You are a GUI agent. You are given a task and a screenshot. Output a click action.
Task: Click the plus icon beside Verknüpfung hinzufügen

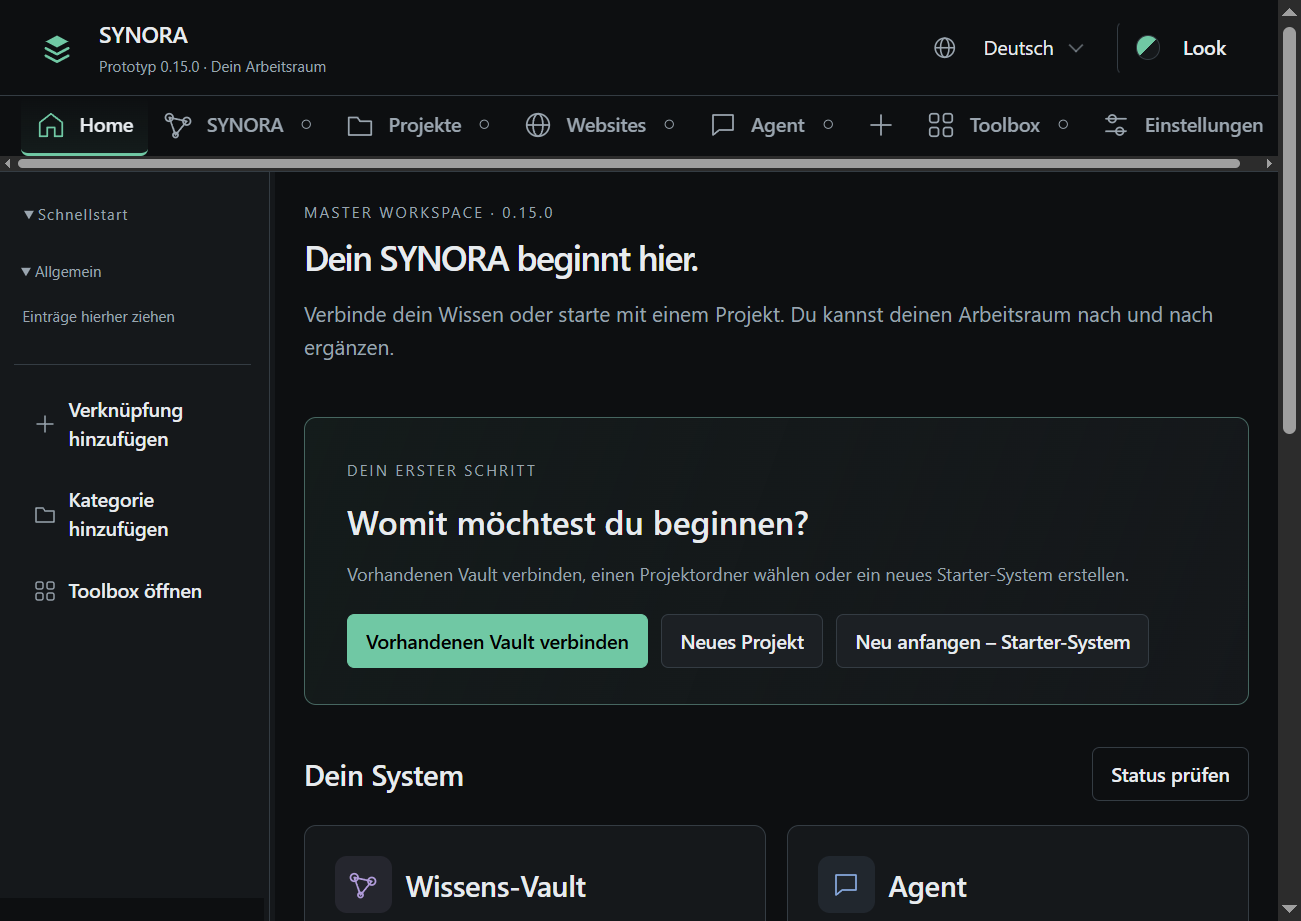[45, 425]
